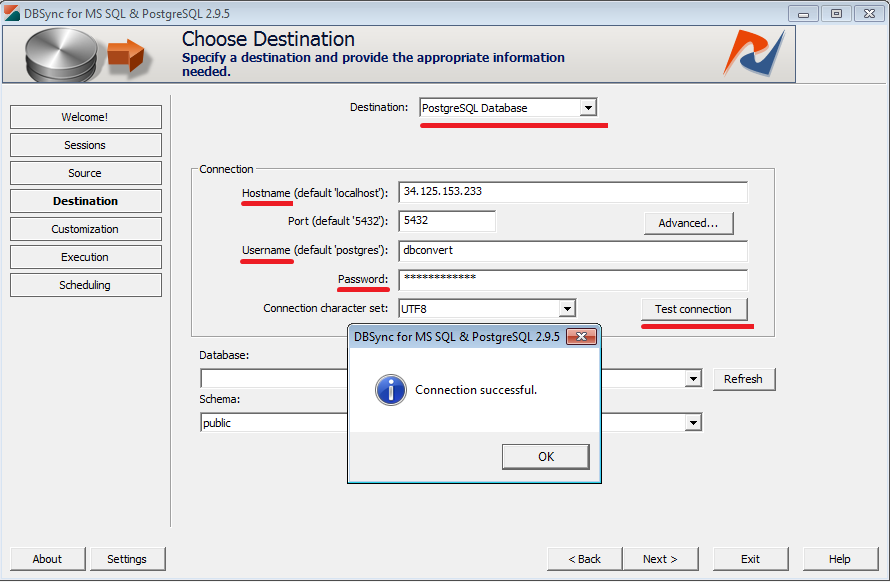The width and height of the screenshot is (890, 582).
Task: Open the Scheduling step
Action: (x=86, y=285)
